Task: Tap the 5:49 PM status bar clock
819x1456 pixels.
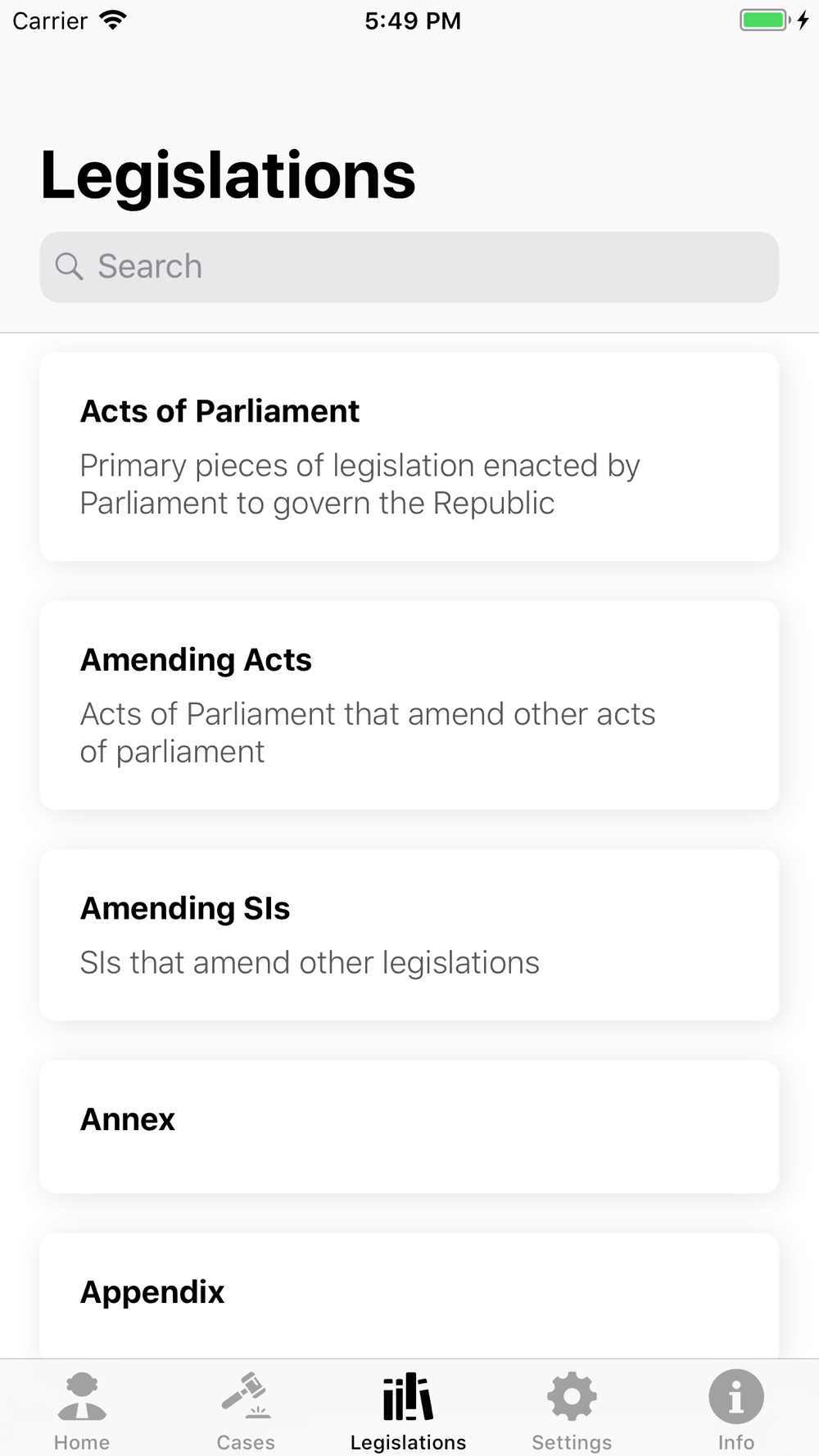Action: pos(413,20)
